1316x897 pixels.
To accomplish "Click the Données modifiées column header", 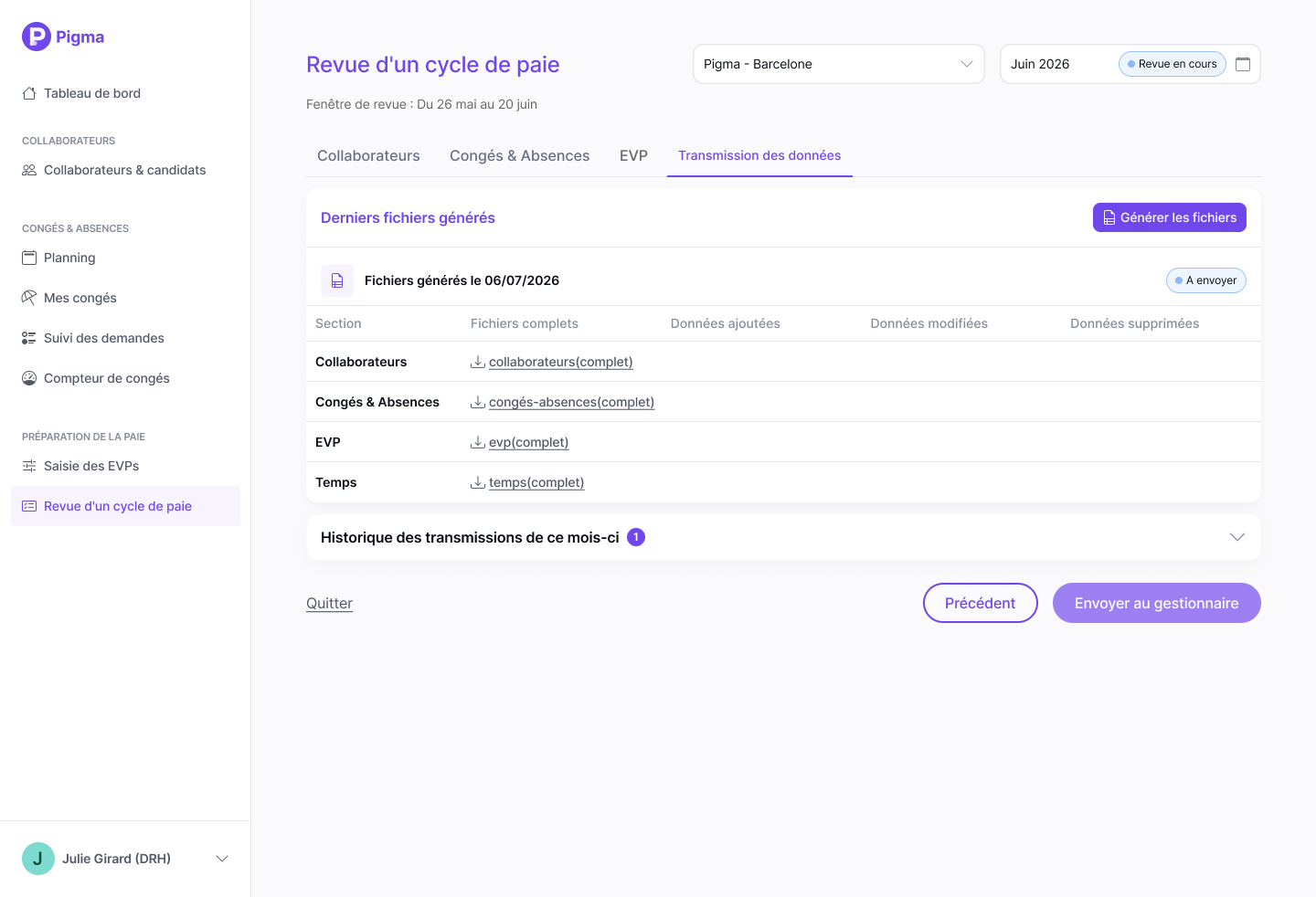I will click(929, 323).
